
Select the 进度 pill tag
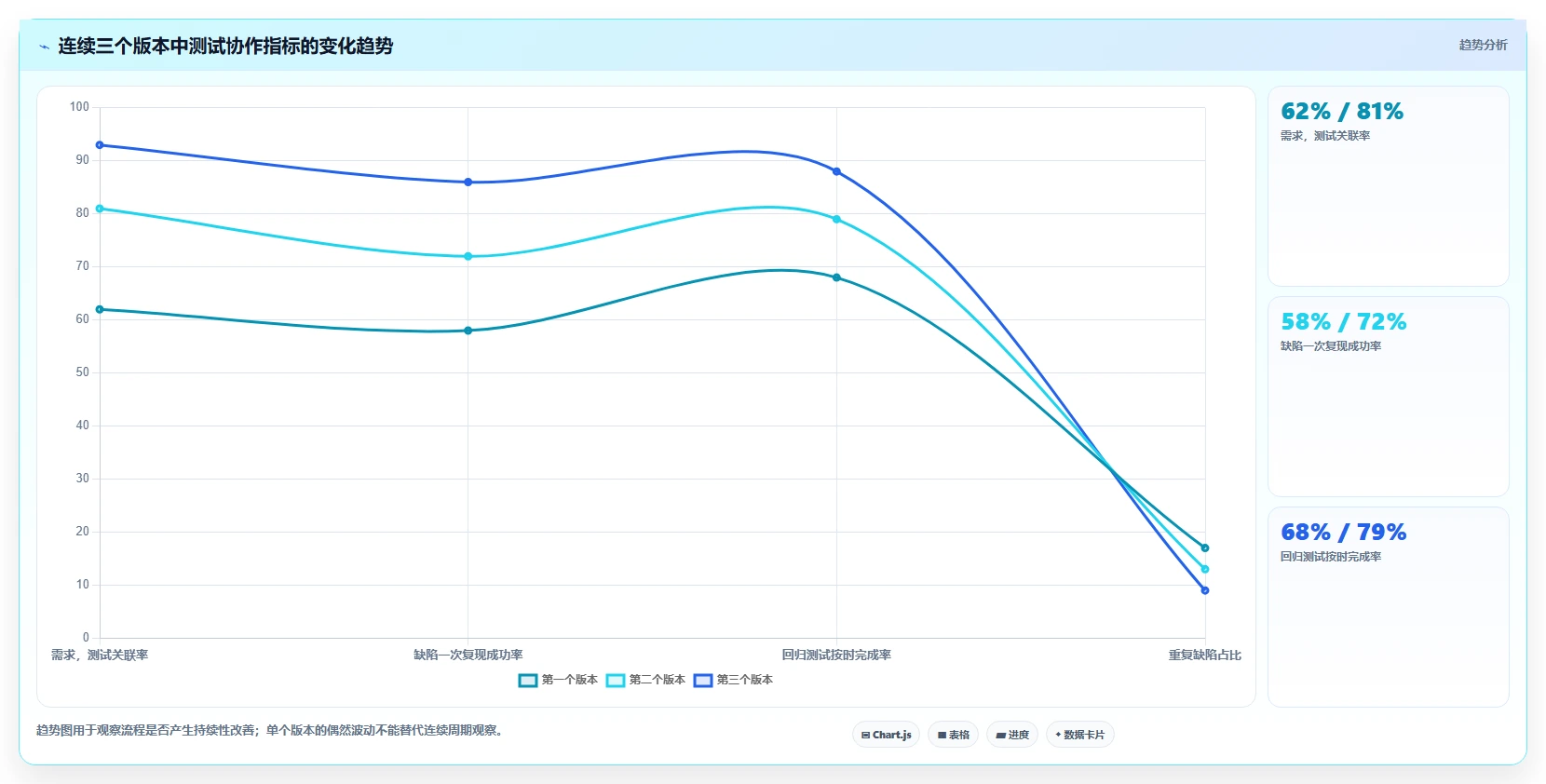tap(1012, 735)
